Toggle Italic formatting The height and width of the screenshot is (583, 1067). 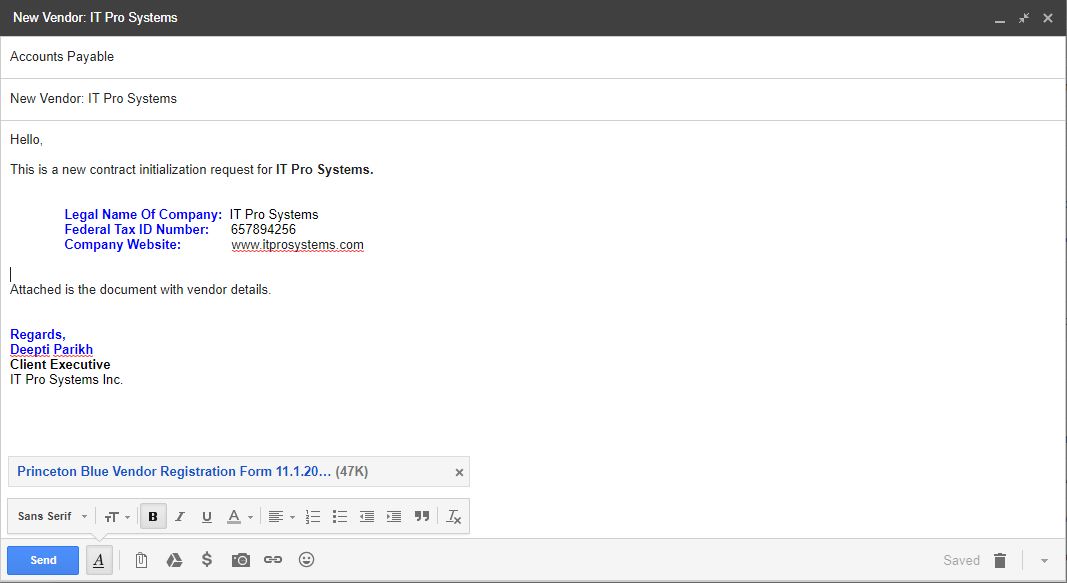pyautogui.click(x=180, y=516)
